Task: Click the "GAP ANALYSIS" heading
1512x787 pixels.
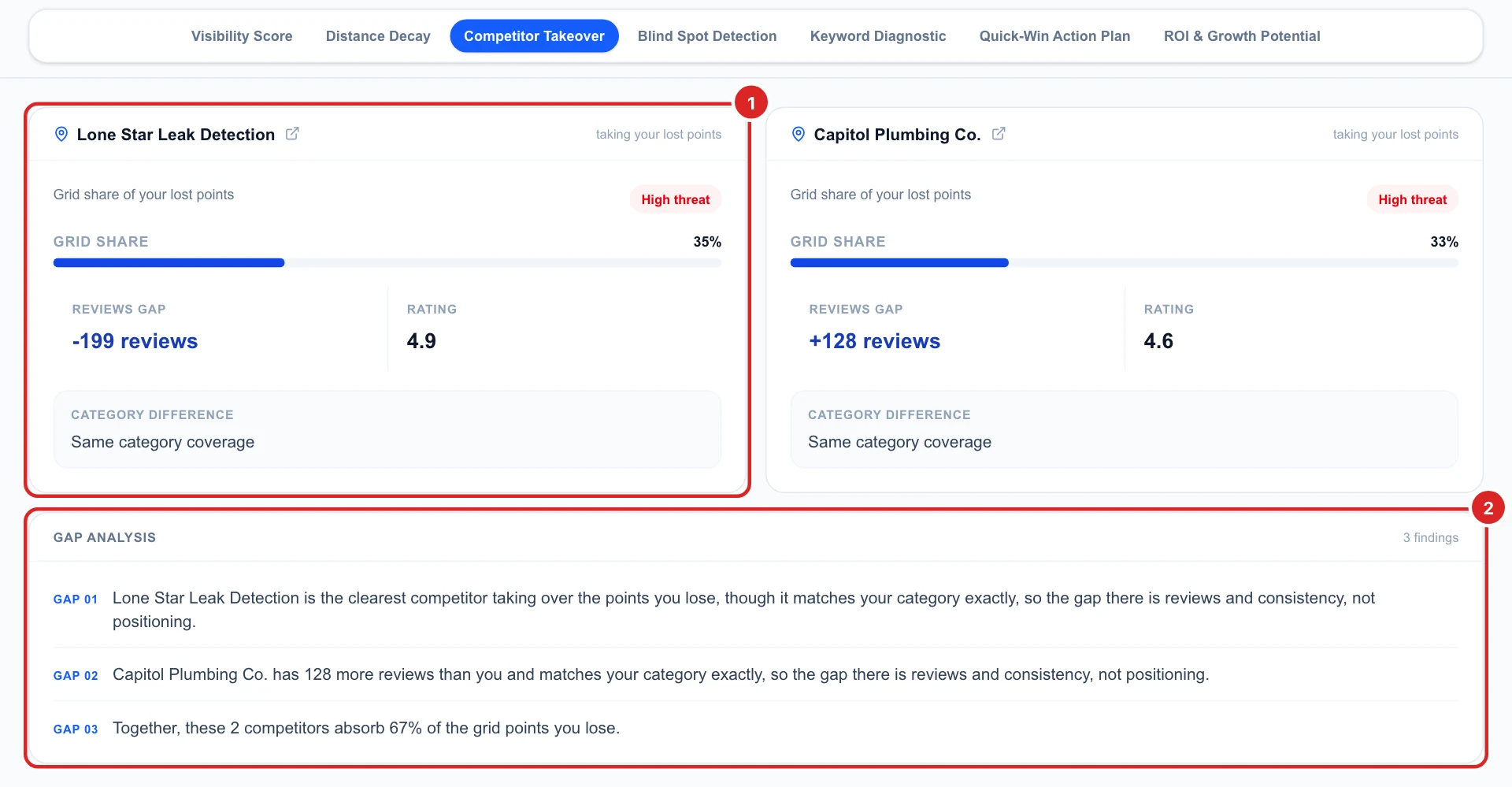Action: pos(105,537)
